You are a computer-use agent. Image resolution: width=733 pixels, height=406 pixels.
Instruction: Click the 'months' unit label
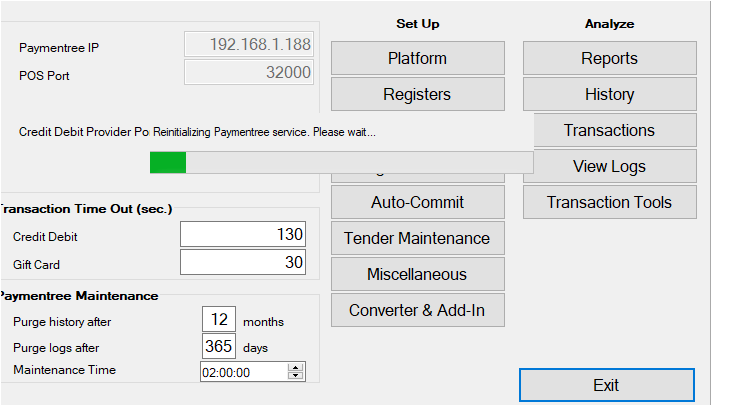click(x=263, y=322)
